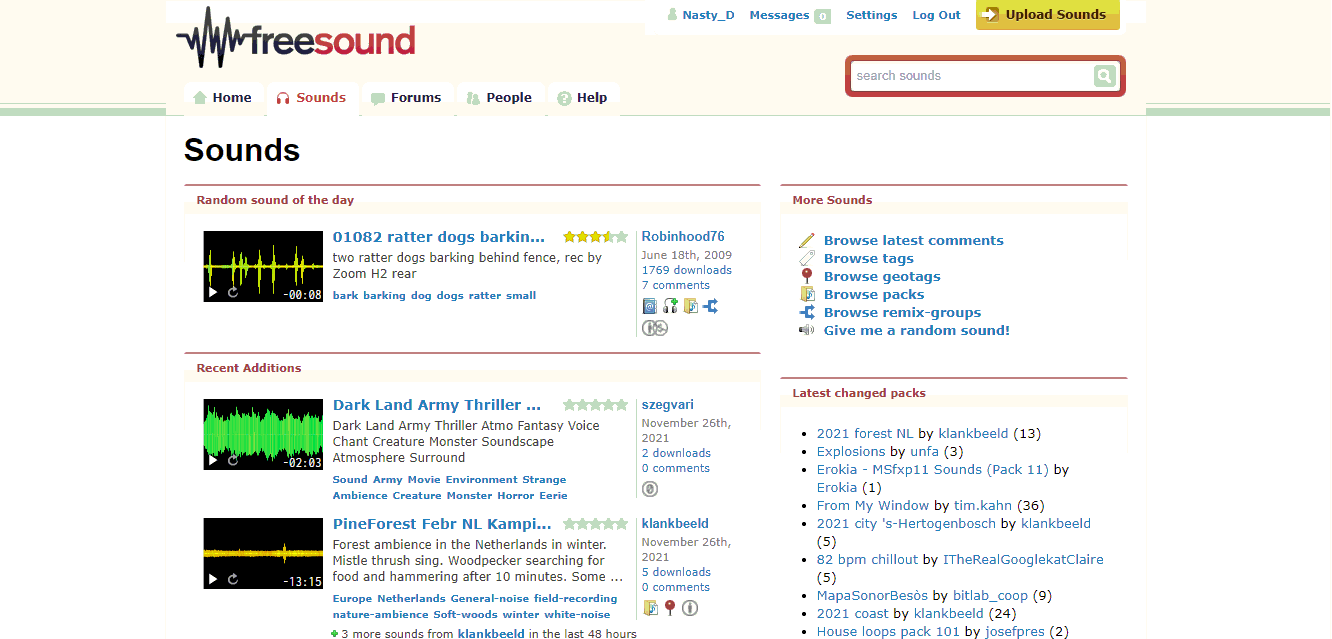
Task: Click the Upload Sounds button
Action: [x=1047, y=15]
